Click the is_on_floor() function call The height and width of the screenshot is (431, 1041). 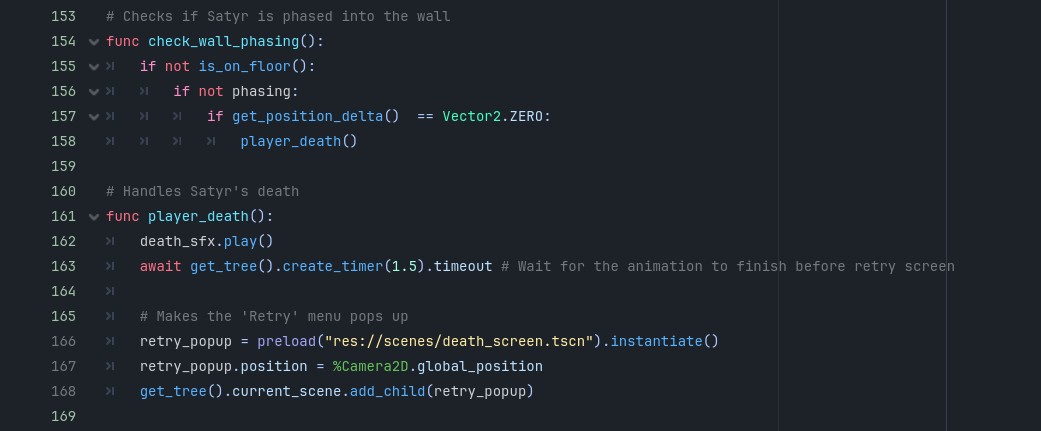252,67
